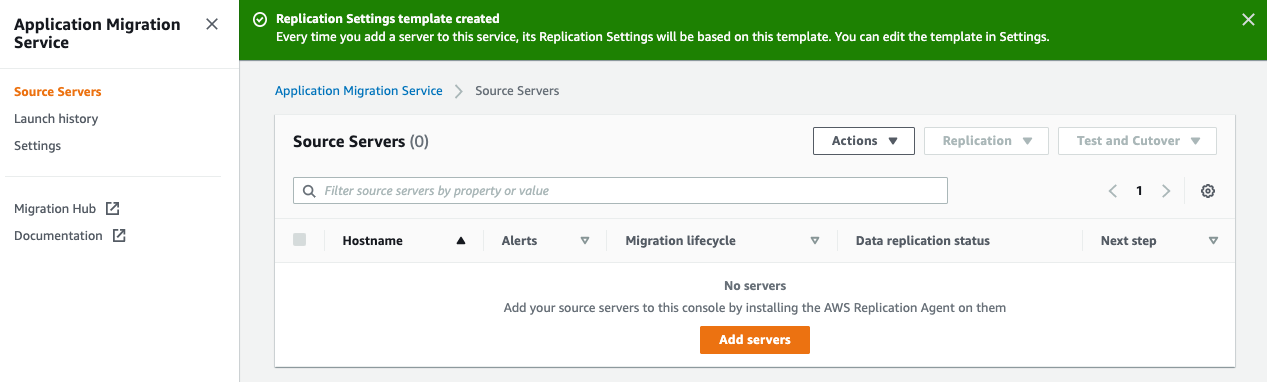
Task: Click the Source Servers (0) heading
Action: pos(361,142)
